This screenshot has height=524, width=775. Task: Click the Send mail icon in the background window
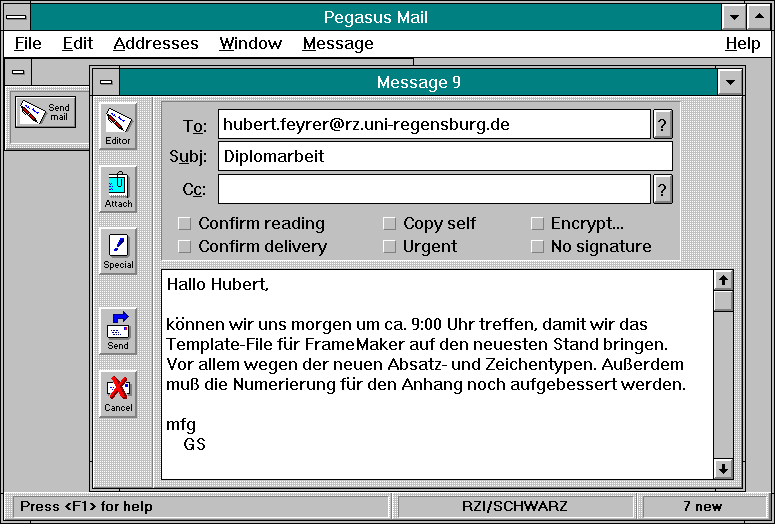[45, 112]
